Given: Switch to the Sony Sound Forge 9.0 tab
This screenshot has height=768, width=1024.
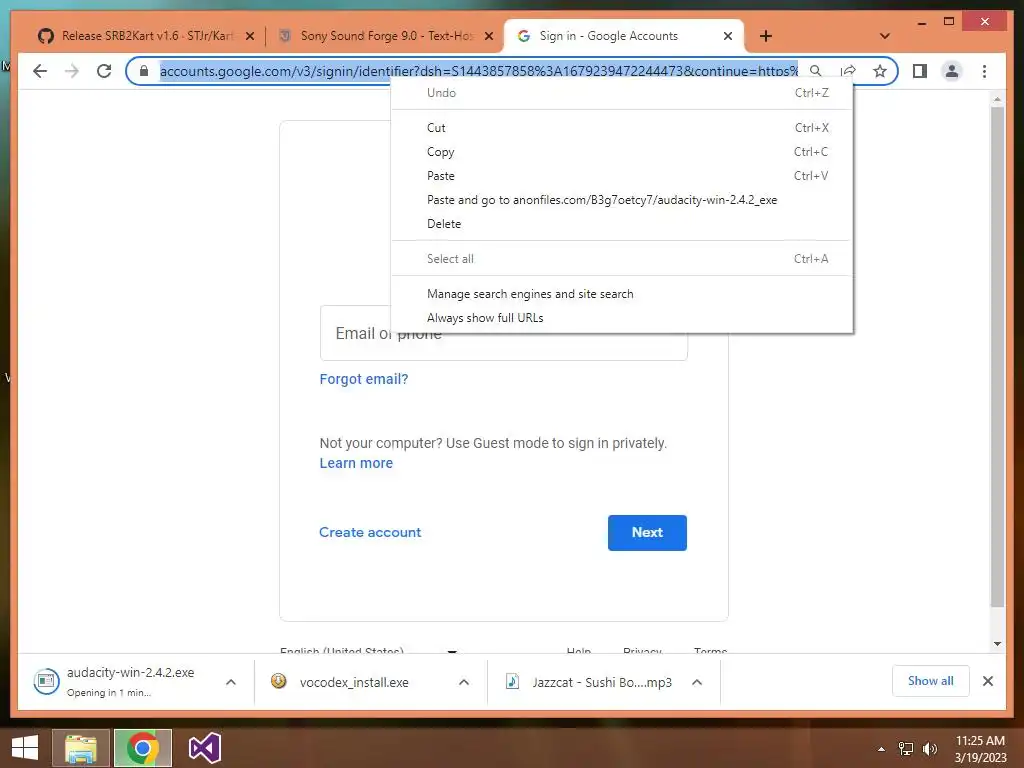Looking at the screenshot, I should (x=385, y=36).
